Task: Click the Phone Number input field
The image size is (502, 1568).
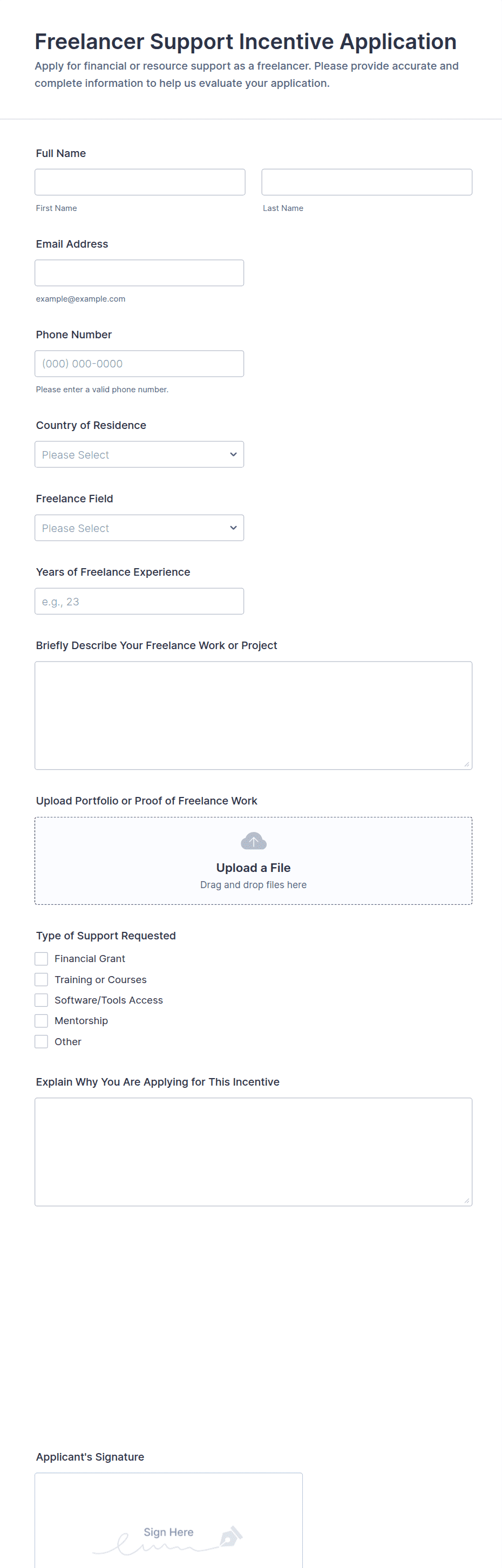Action: pos(139,363)
